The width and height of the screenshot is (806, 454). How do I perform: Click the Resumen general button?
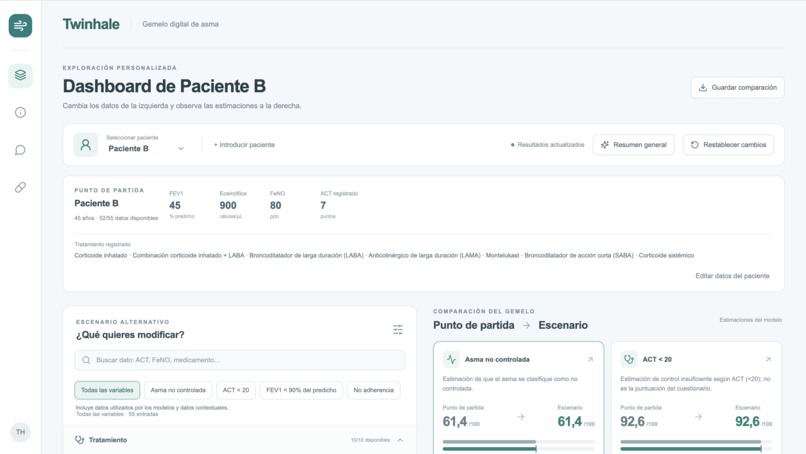pos(633,144)
